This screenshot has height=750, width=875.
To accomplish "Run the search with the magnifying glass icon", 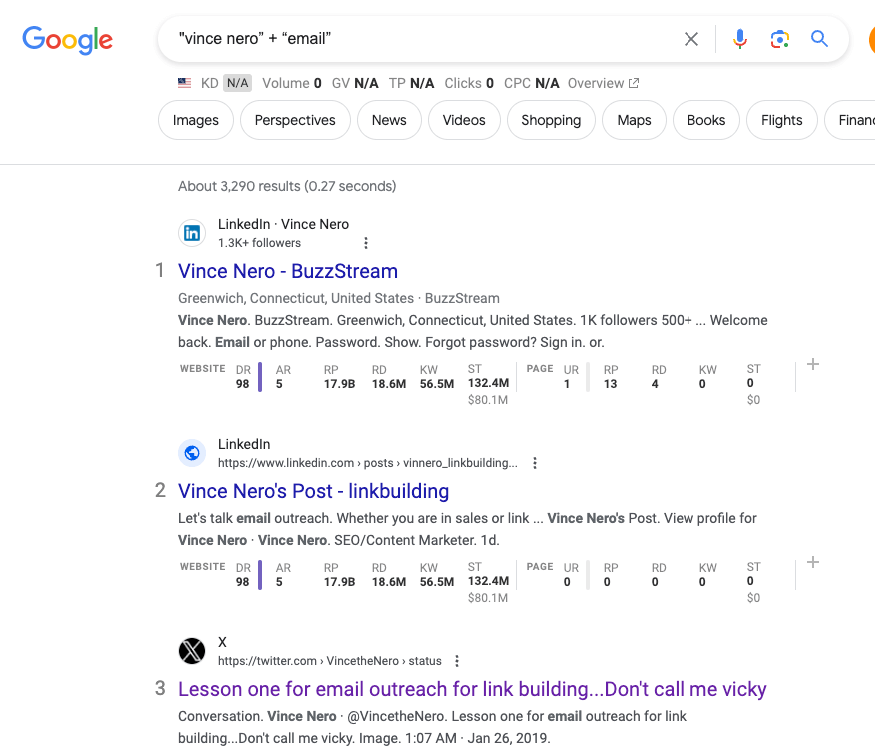I will (819, 39).
